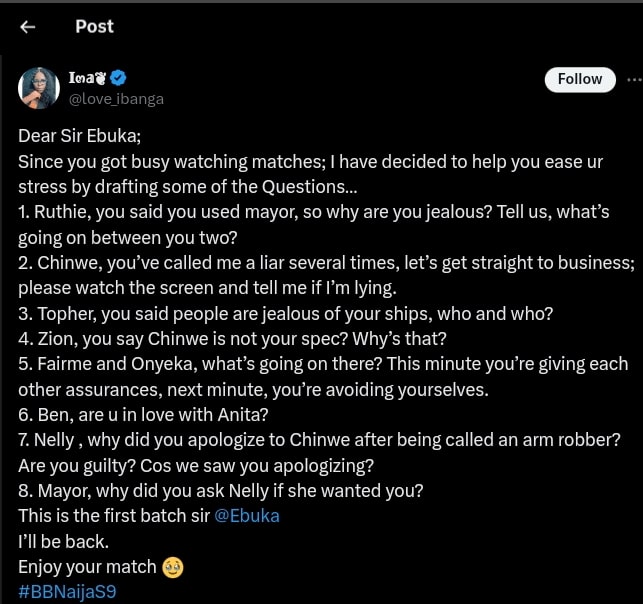Click question 4 addressed to Zion
Screen dimensions: 643x604
[x=232, y=339]
